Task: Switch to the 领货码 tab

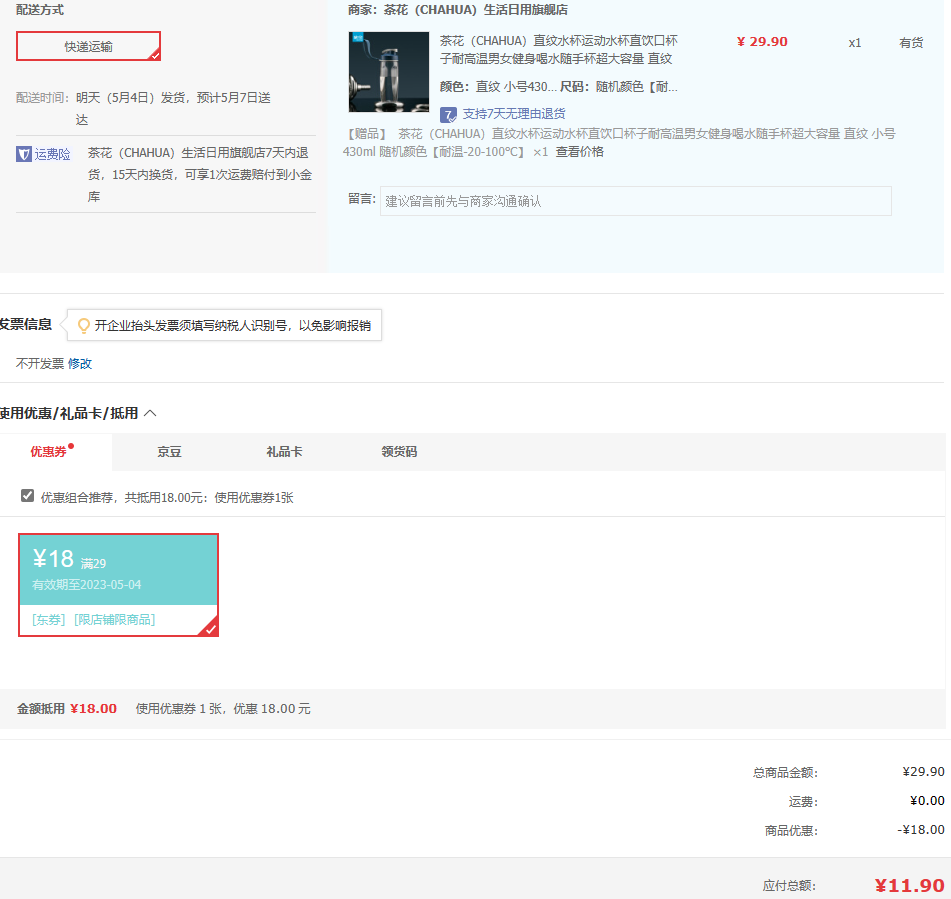Action: 399,451
